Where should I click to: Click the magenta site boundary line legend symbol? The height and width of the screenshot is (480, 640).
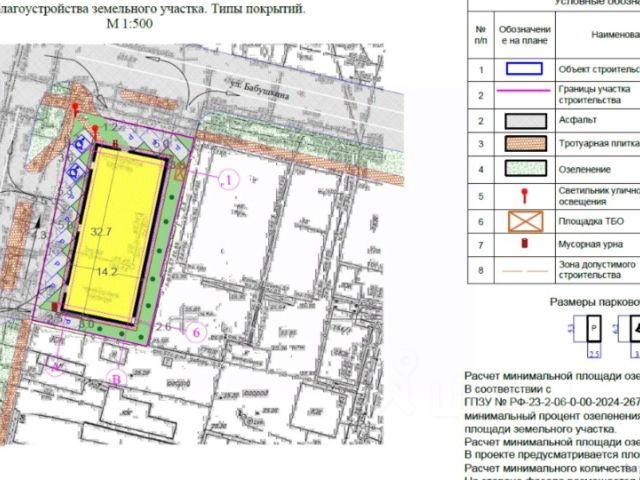click(524, 91)
